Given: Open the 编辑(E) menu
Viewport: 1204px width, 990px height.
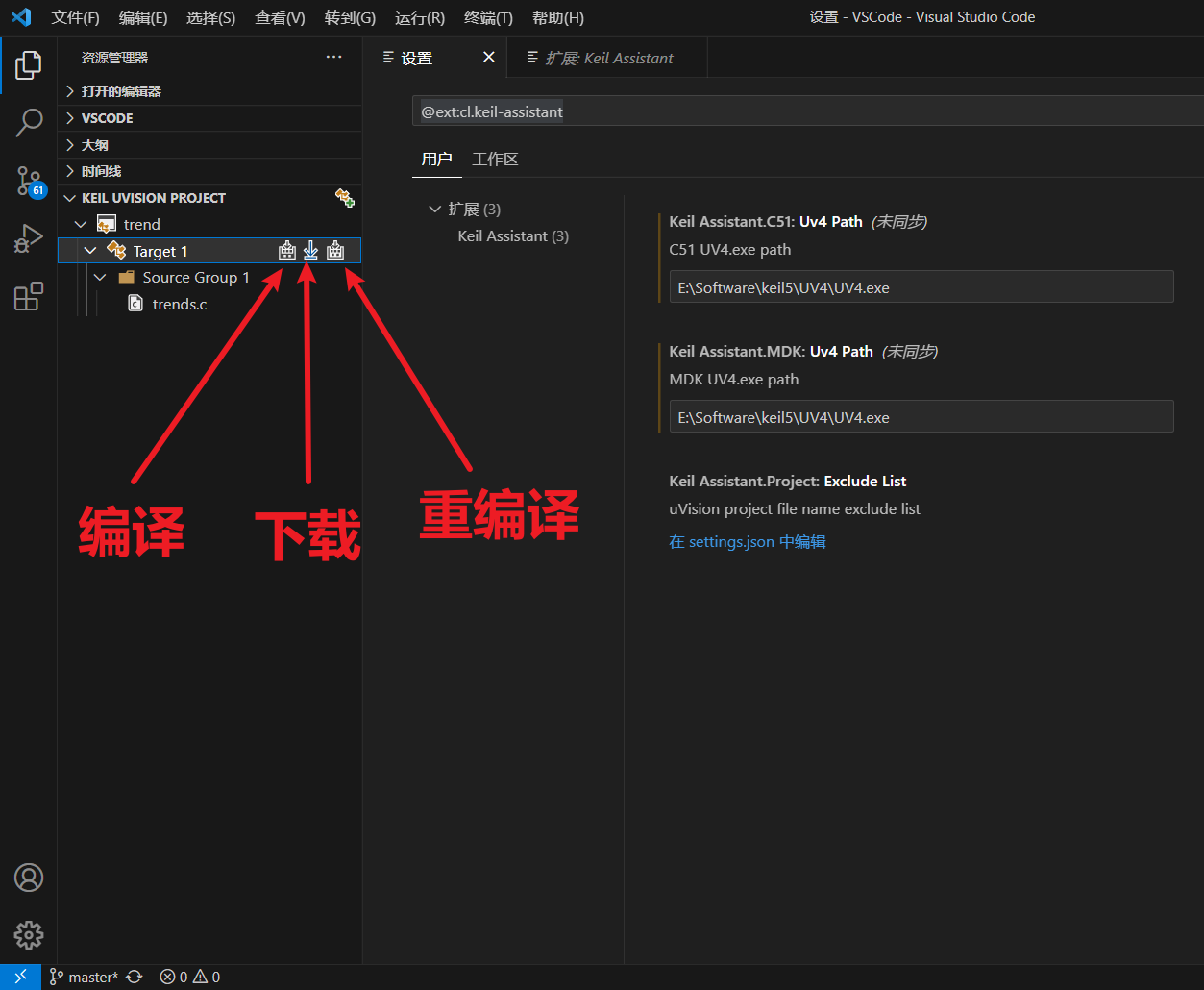Looking at the screenshot, I should click(143, 17).
